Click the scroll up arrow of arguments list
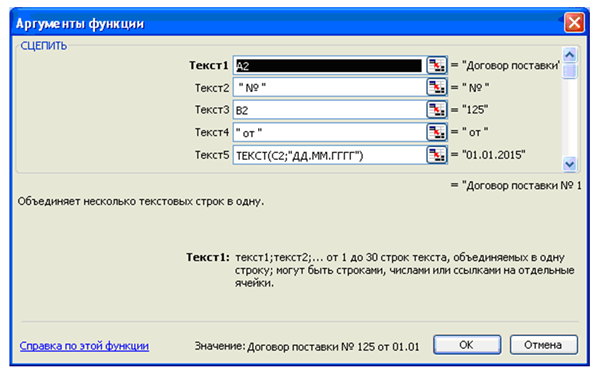 [x=570, y=55]
